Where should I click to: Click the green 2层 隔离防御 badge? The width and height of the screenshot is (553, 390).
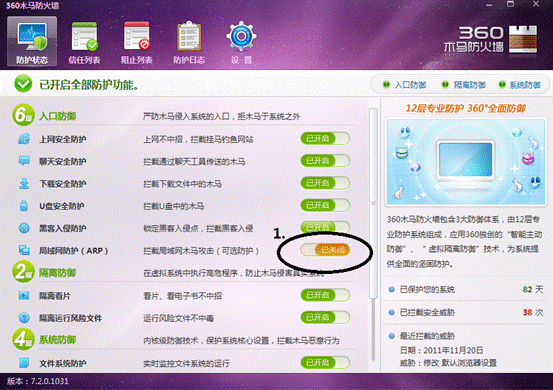23,272
